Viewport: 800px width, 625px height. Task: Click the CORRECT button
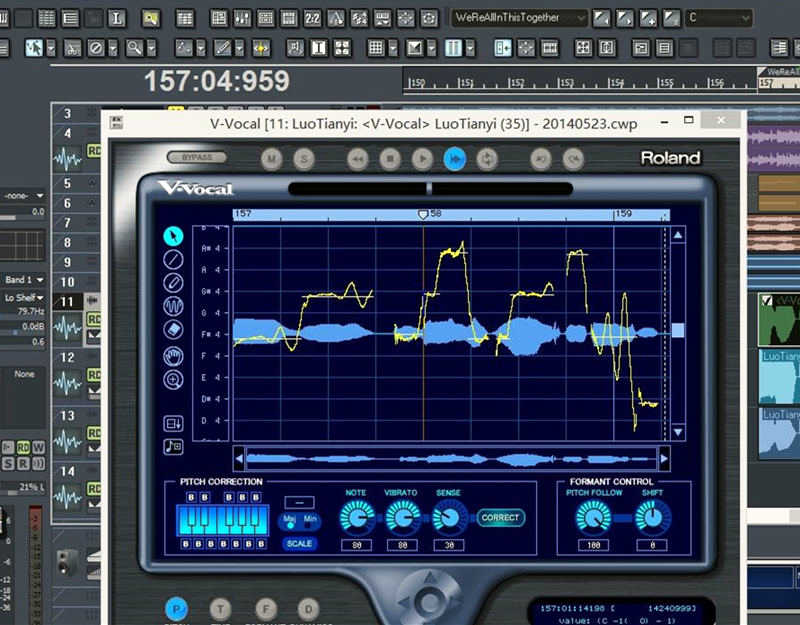pos(500,518)
